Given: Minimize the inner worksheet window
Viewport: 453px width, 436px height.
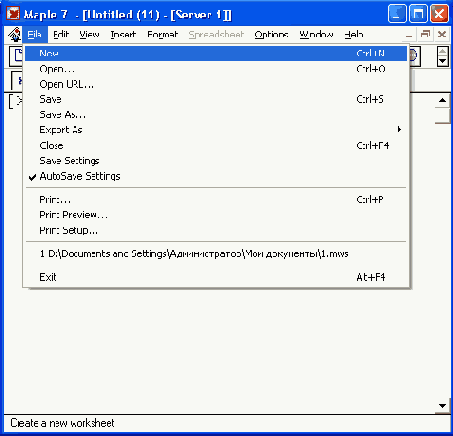Looking at the screenshot, I should tap(409, 34).
